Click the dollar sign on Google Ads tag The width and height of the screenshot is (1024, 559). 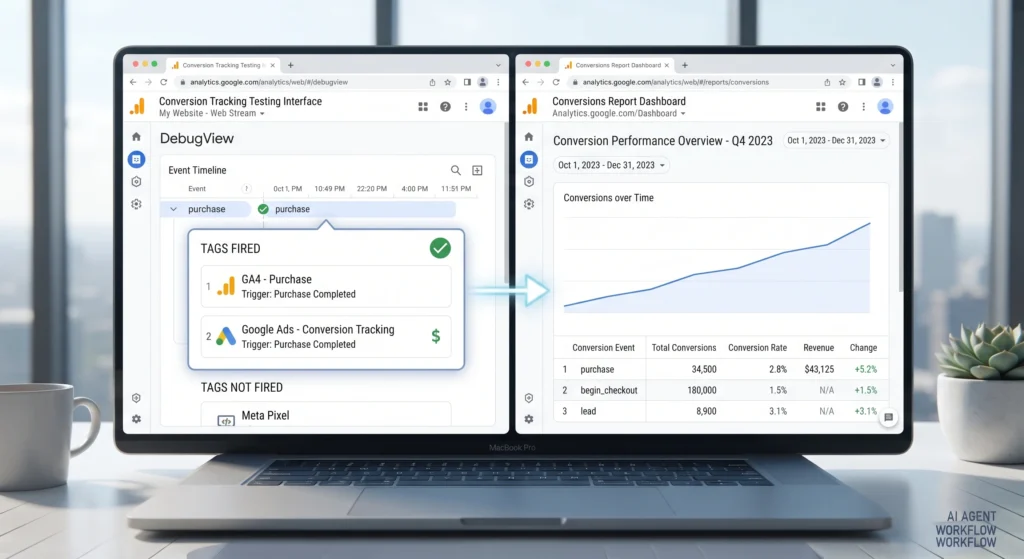pyautogui.click(x=436, y=336)
